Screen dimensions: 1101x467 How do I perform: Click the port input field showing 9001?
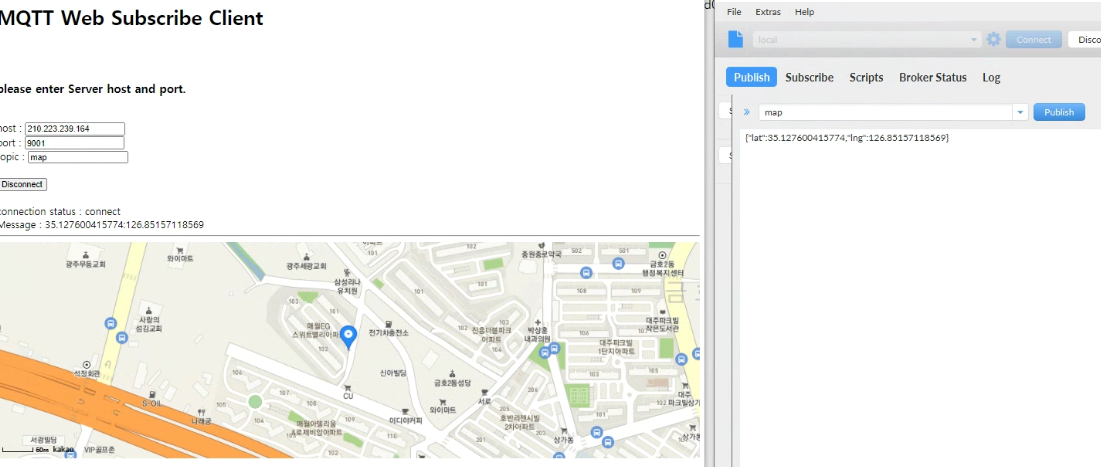(74, 143)
